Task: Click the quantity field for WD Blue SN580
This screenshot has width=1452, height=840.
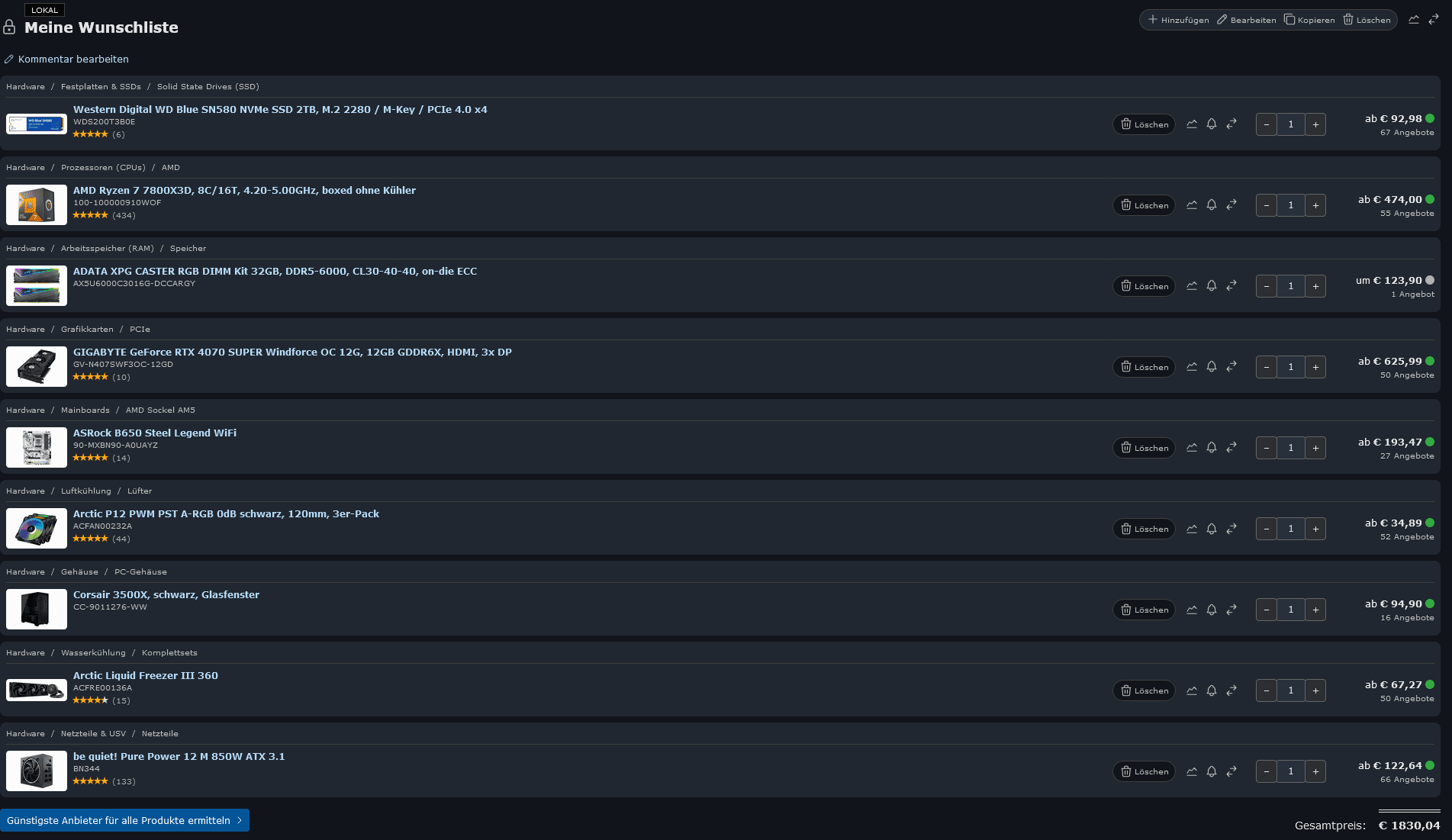Action: (x=1291, y=124)
